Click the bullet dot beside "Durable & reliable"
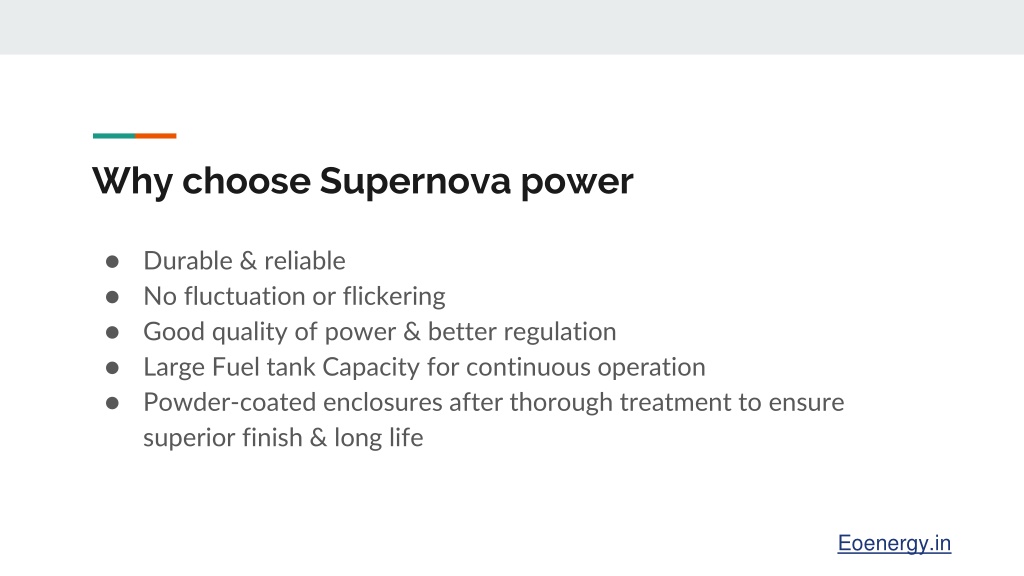This screenshot has width=1024, height=576. click(x=112, y=262)
